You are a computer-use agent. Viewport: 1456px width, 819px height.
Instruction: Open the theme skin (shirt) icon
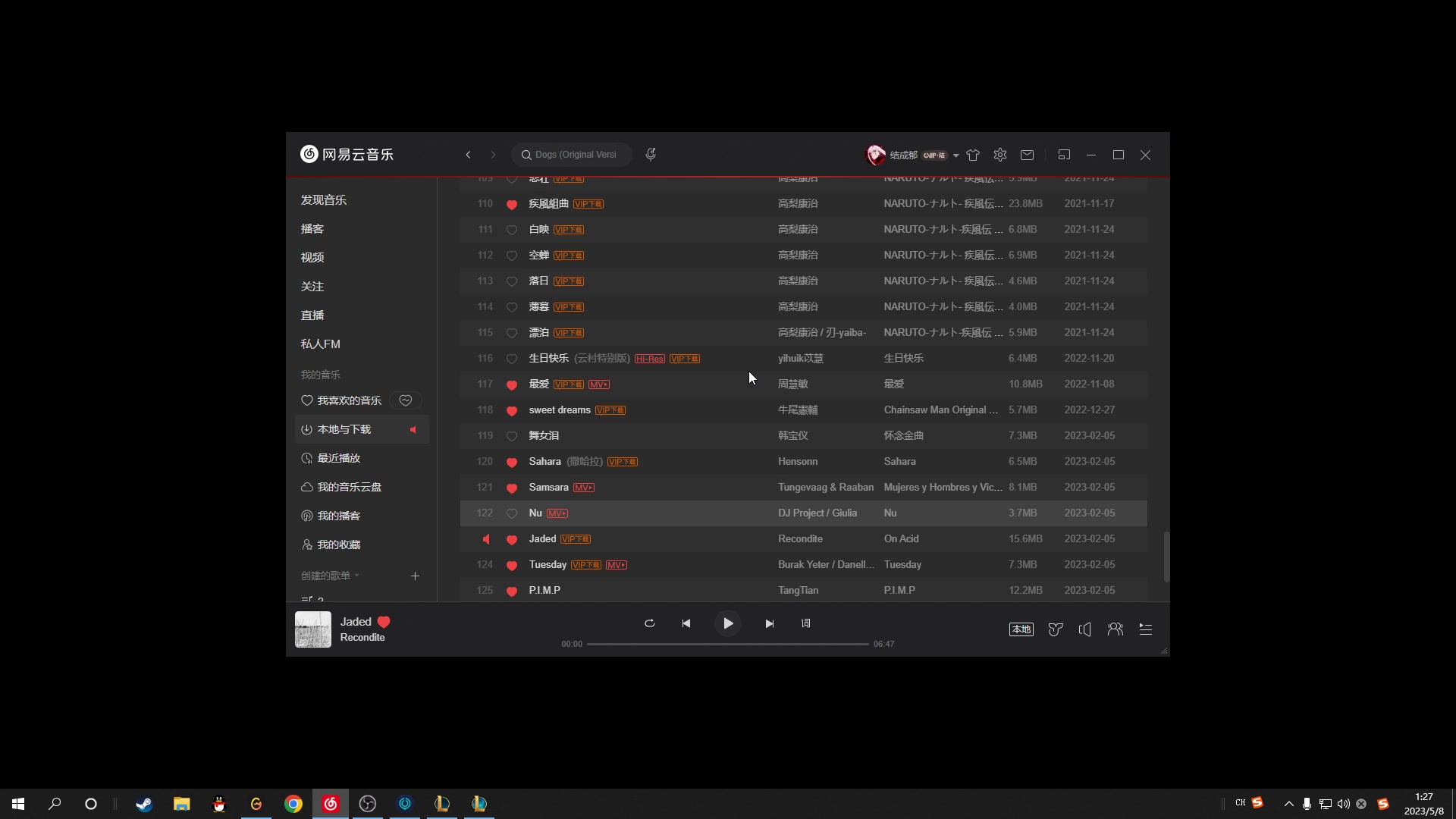tap(973, 155)
